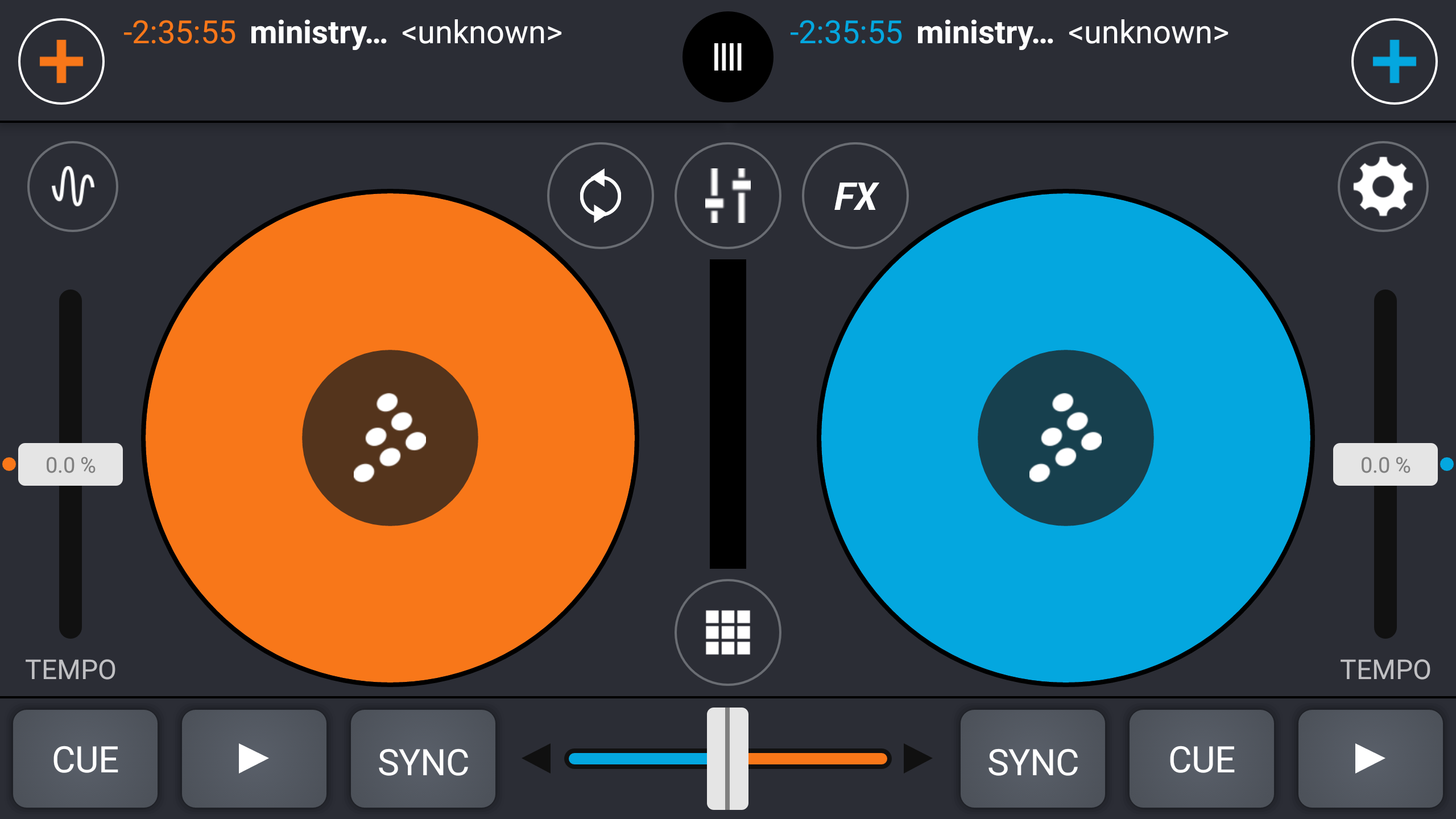Image resolution: width=1456 pixels, height=819 pixels.
Task: Sync the left deck tempo
Action: (423, 758)
